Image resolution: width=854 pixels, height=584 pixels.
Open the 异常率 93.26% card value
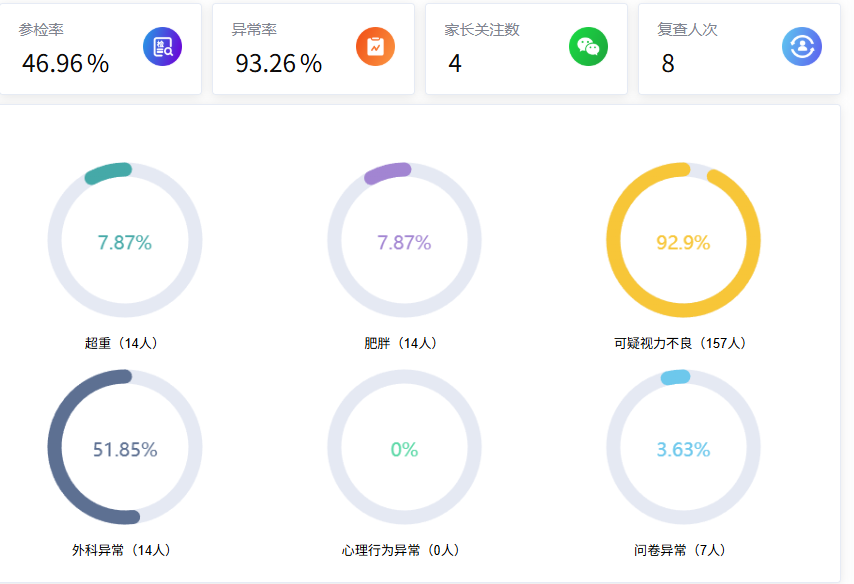pos(278,64)
